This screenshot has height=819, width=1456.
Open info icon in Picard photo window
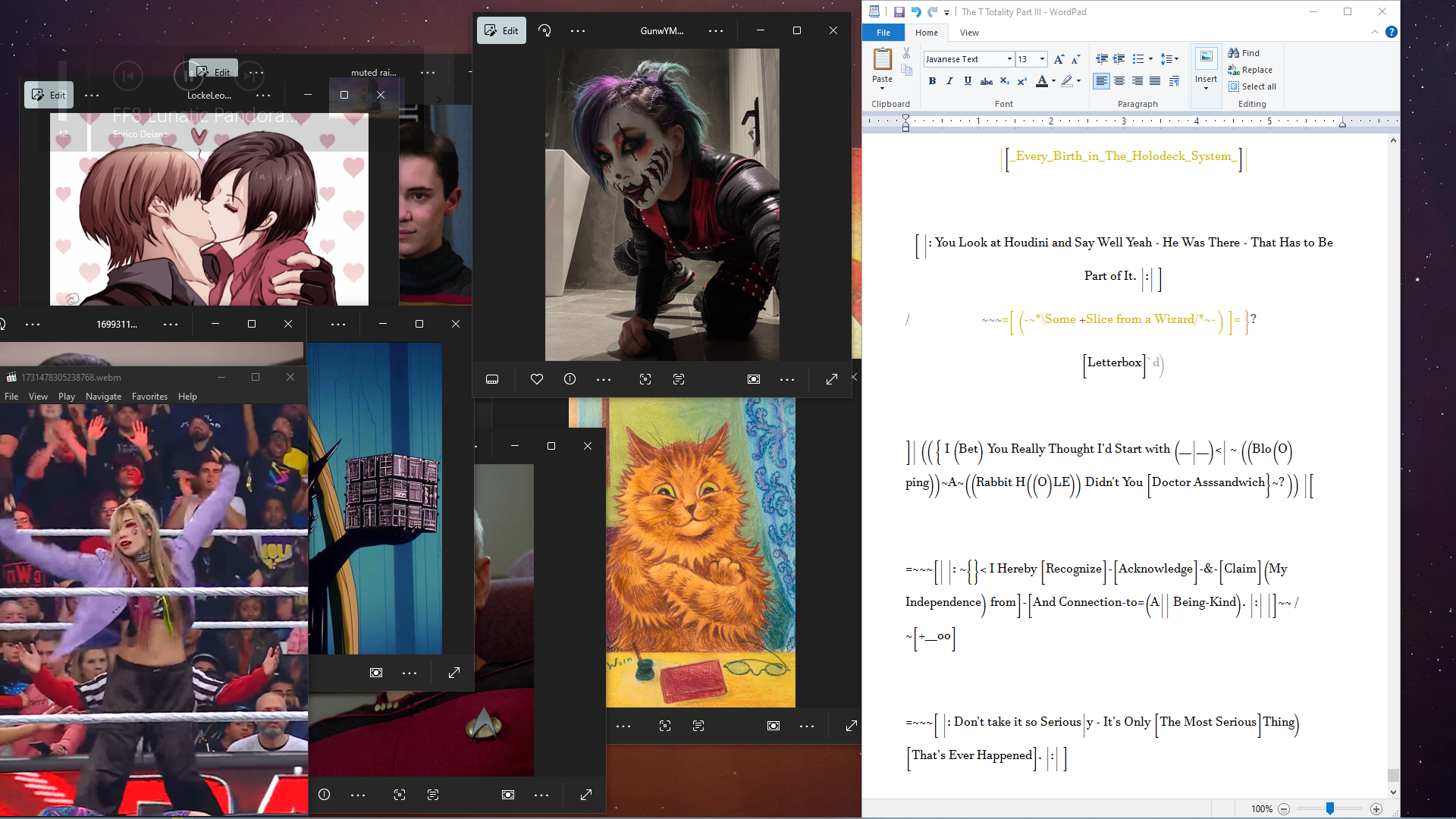click(325, 795)
